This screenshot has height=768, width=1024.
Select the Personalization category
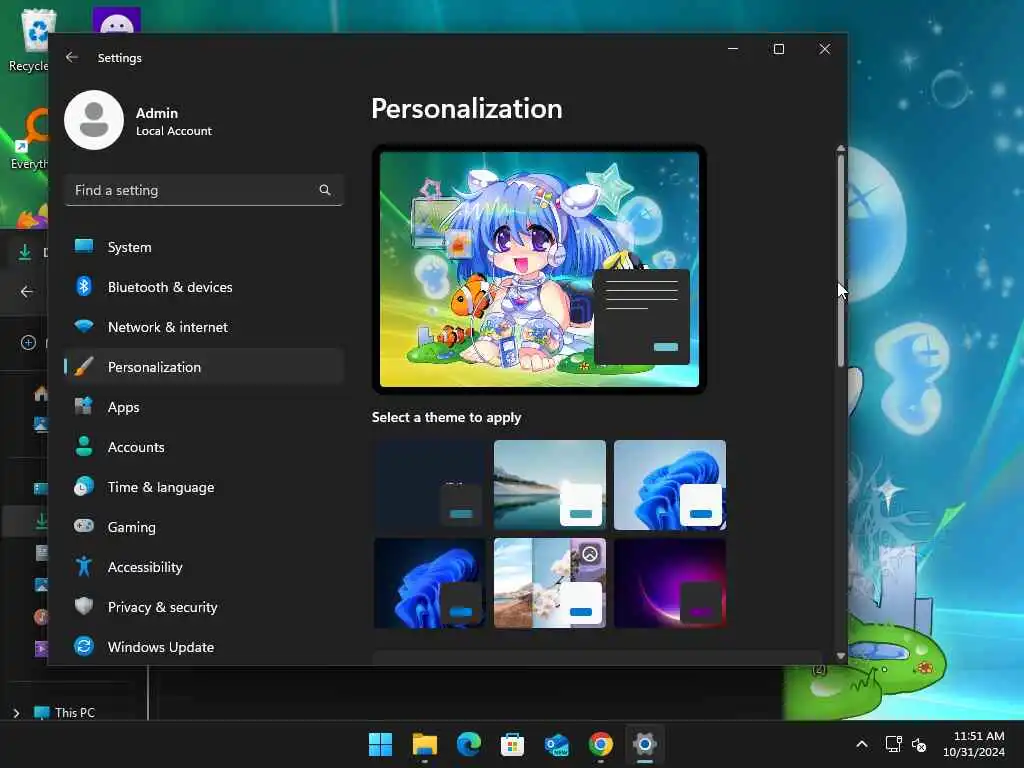coord(204,366)
